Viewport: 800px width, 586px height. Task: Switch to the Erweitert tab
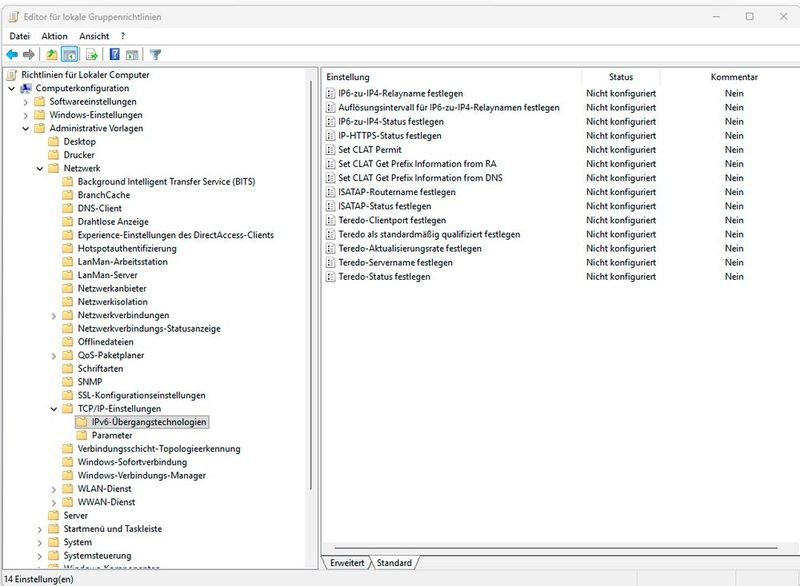point(348,562)
